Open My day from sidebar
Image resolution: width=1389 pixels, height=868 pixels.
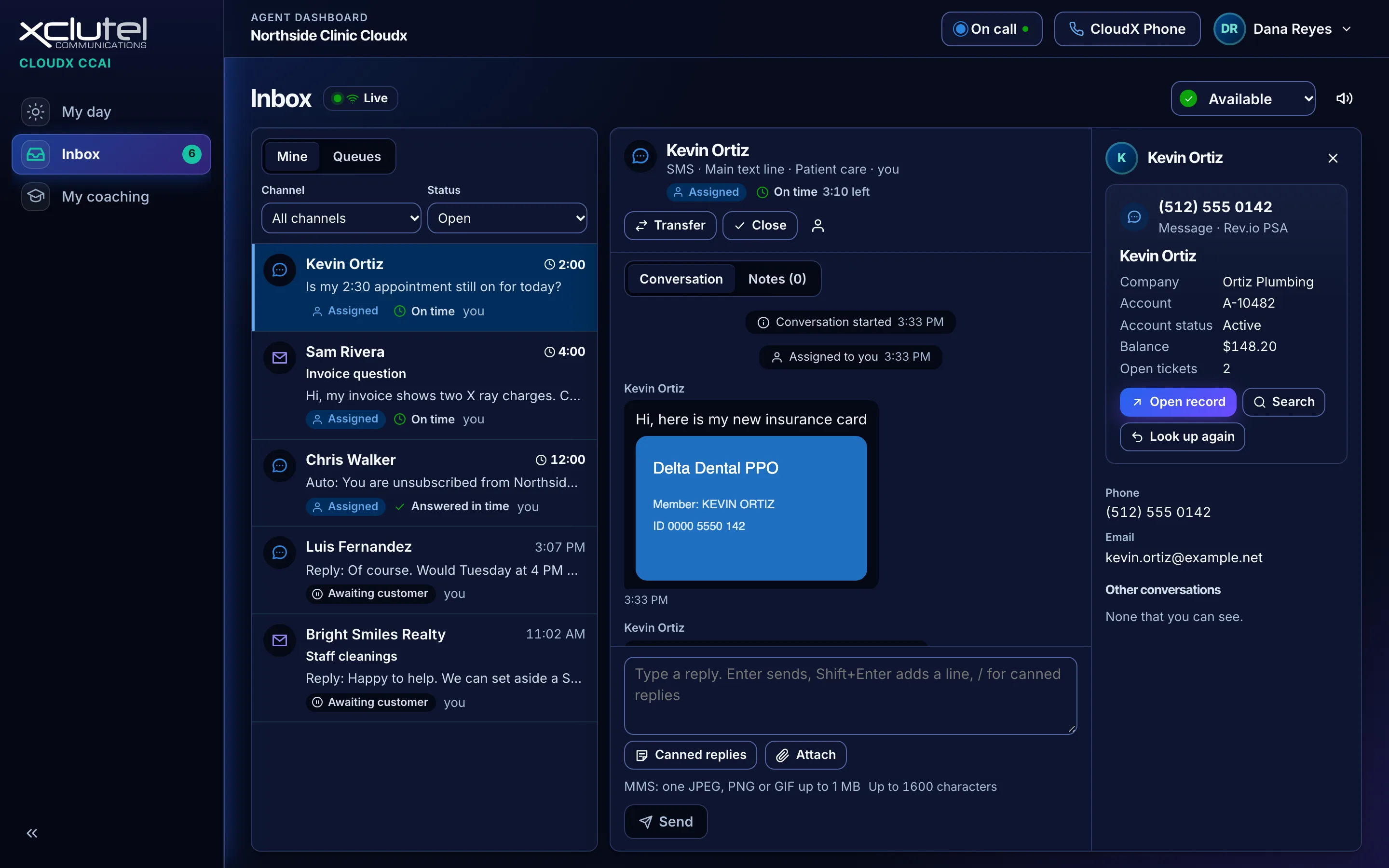tap(111, 111)
